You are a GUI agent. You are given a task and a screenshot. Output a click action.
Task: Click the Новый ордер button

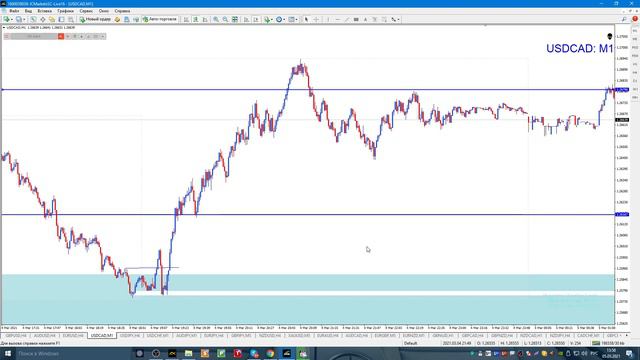(x=95, y=19)
